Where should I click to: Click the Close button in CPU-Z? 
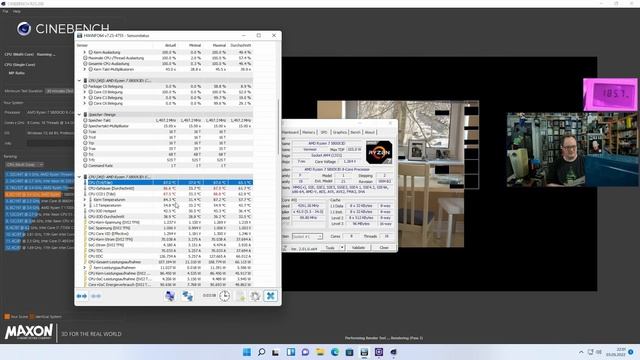point(384,248)
